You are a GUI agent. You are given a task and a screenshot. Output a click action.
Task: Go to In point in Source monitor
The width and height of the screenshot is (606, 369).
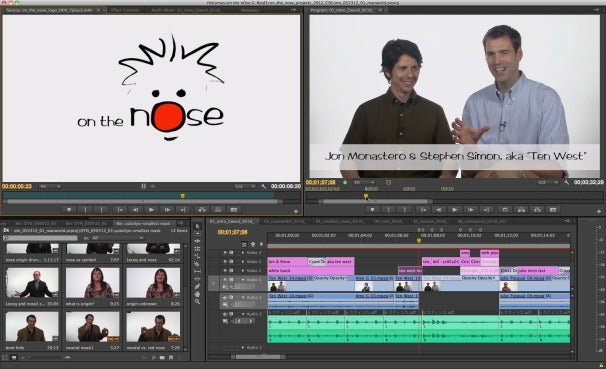point(120,209)
